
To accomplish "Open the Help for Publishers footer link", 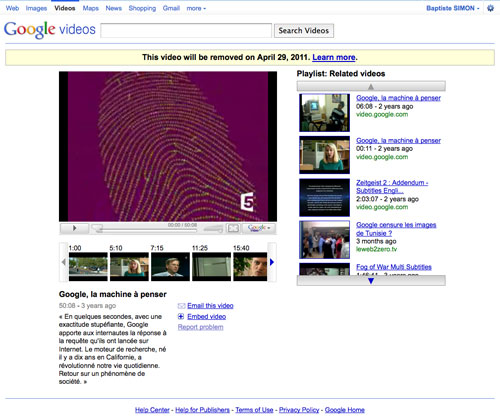I will 202,410.
